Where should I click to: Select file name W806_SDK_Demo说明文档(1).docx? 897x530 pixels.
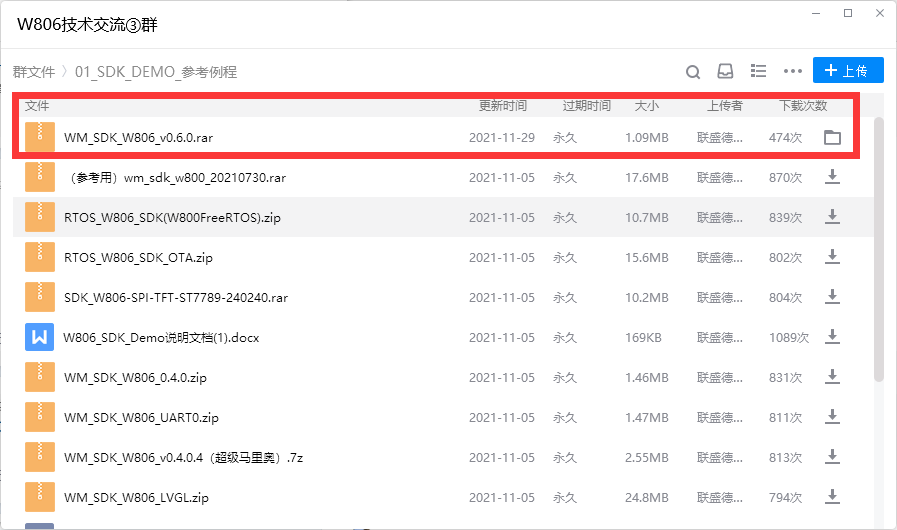(x=161, y=338)
